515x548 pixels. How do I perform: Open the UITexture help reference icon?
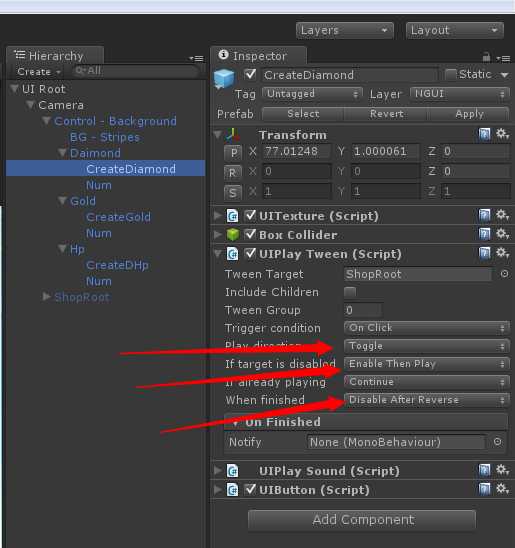coord(484,215)
